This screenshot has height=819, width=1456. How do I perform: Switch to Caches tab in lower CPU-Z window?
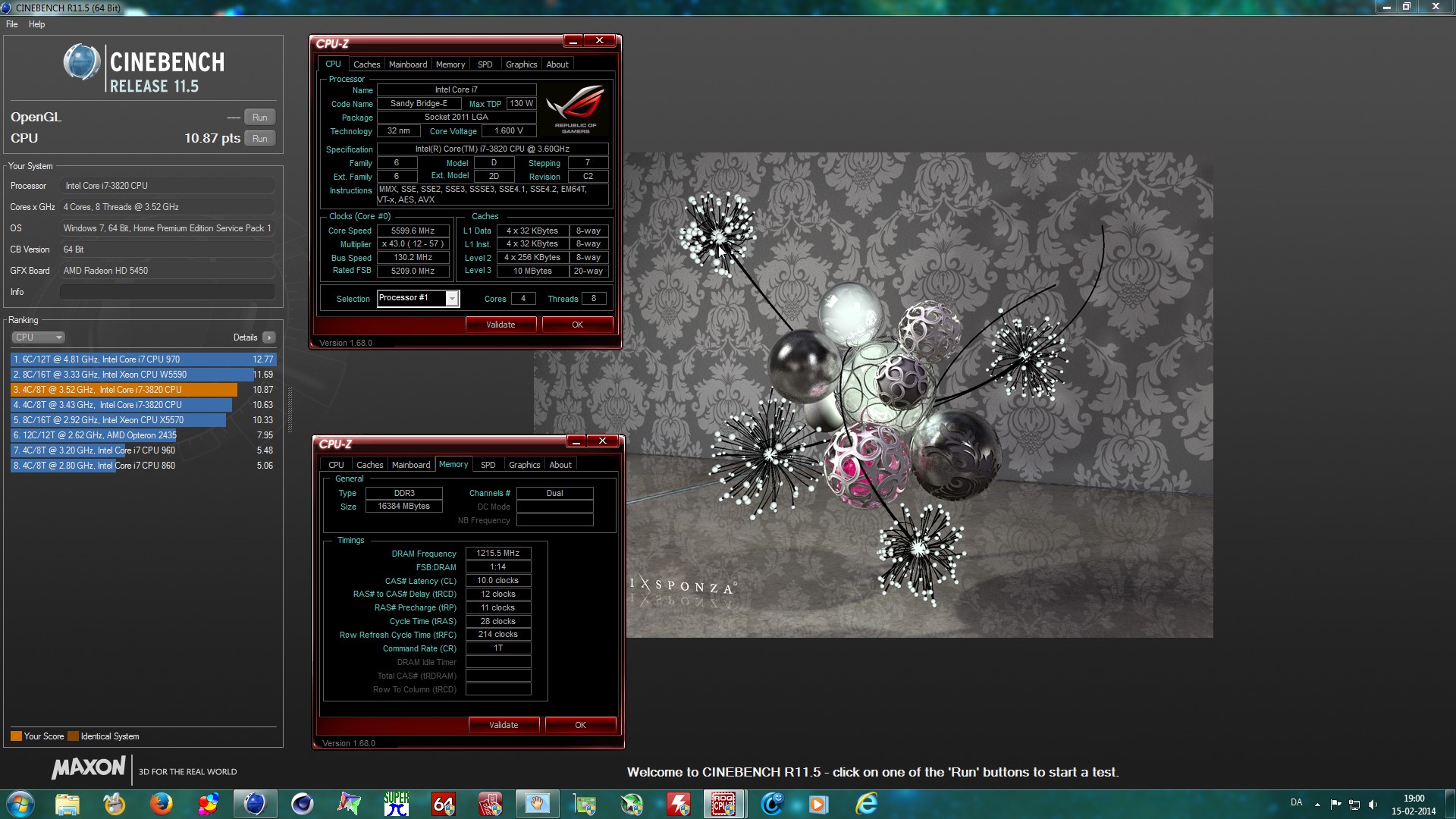coord(369,465)
